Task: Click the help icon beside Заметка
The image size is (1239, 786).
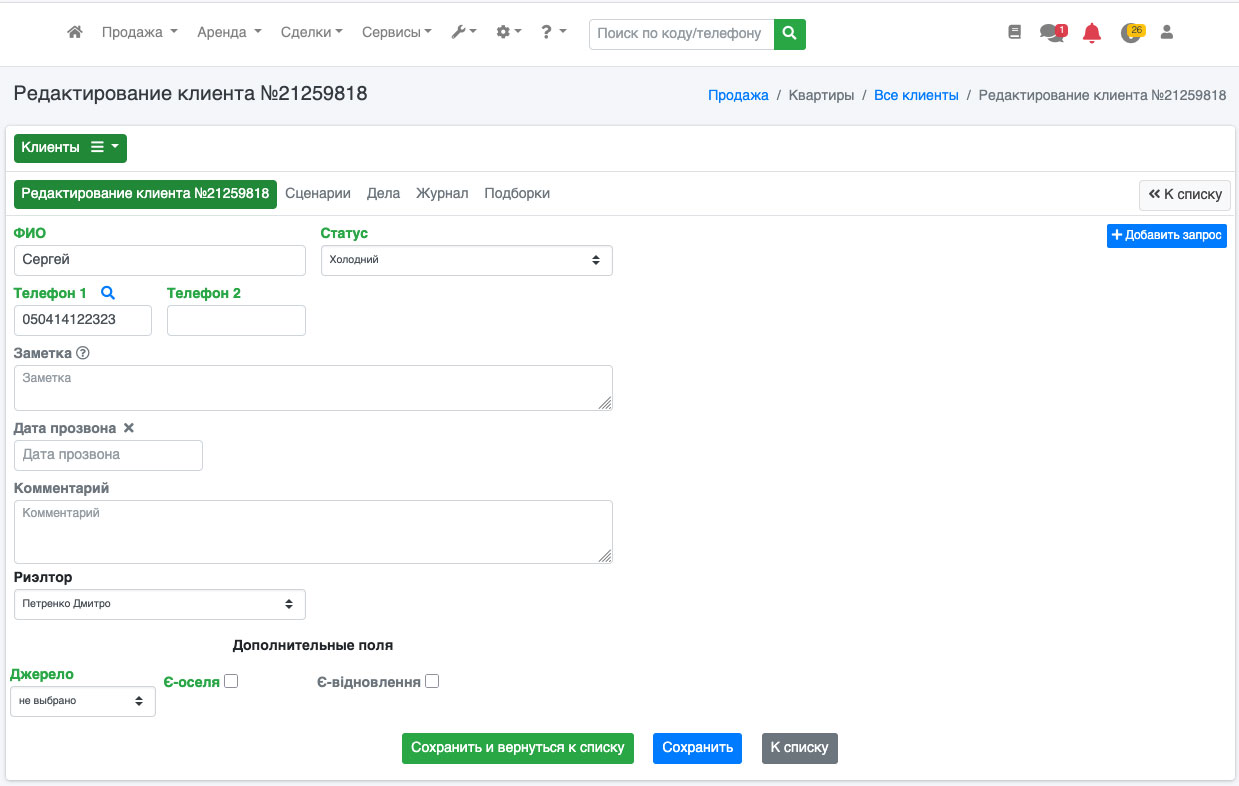Action: tap(83, 353)
